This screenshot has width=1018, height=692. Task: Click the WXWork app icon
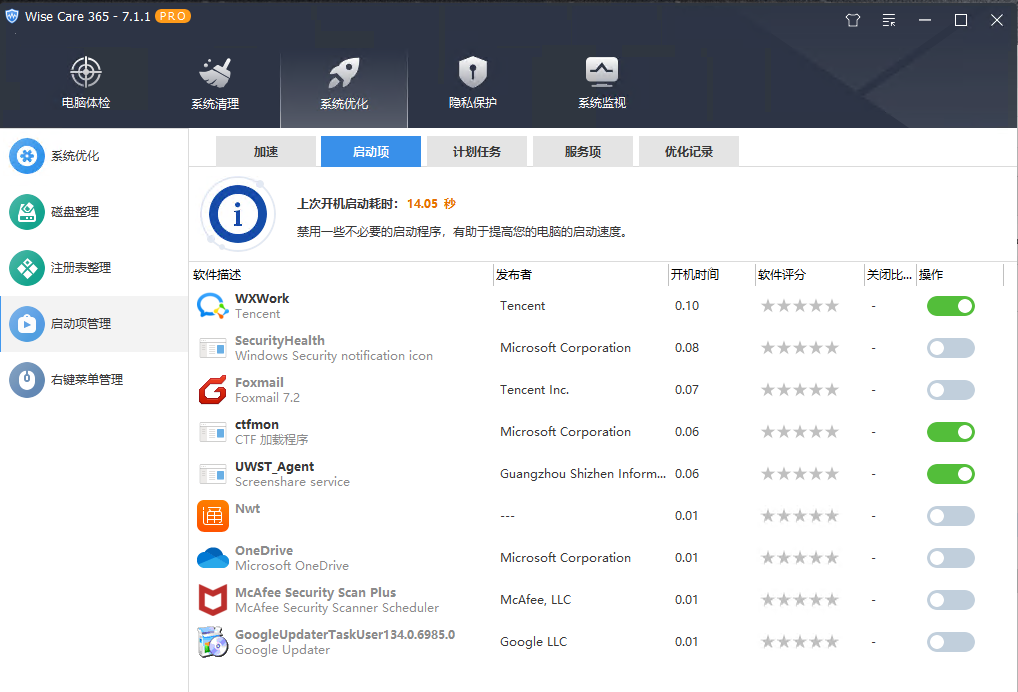213,306
